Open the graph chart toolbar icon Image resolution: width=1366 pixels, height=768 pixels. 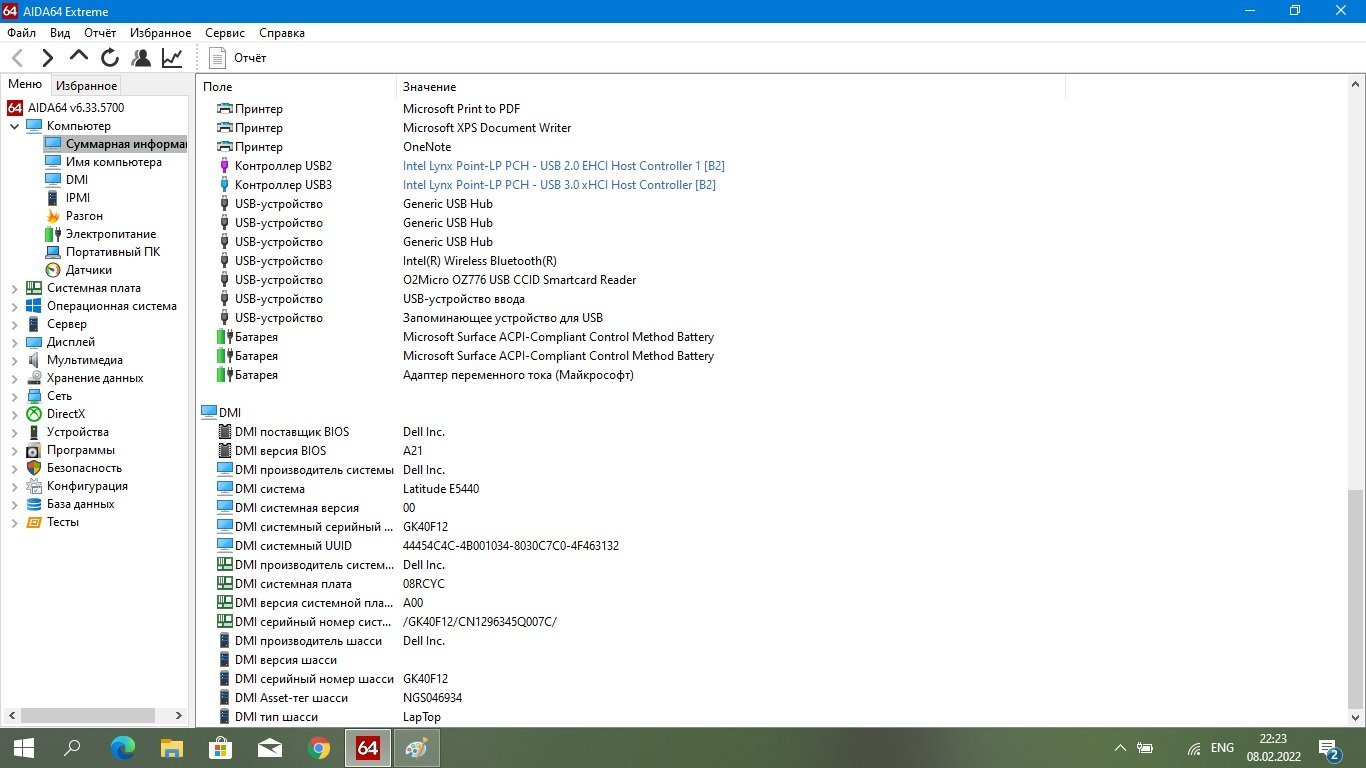(x=172, y=58)
